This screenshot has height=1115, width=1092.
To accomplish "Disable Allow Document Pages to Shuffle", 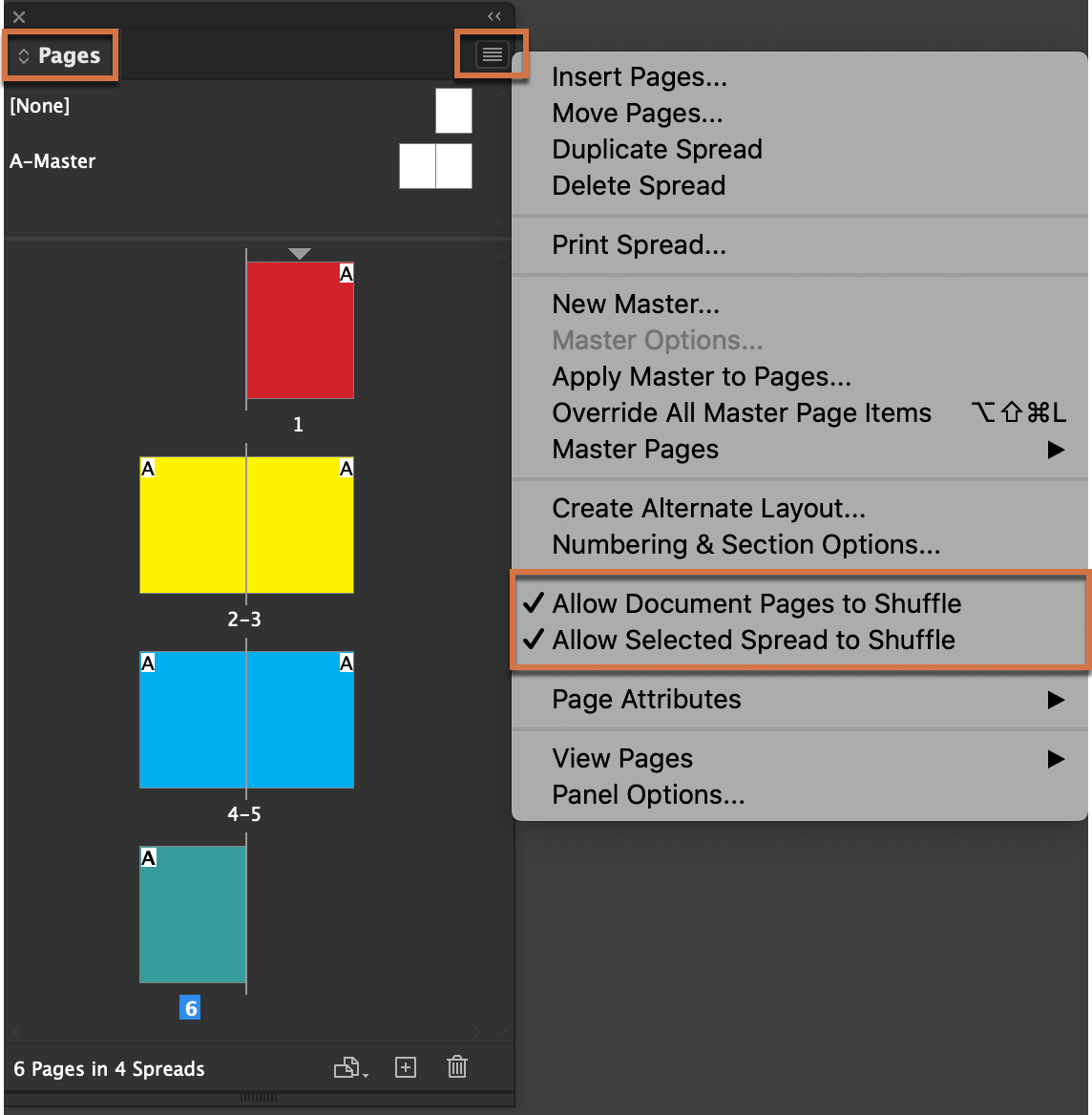I will 756,603.
